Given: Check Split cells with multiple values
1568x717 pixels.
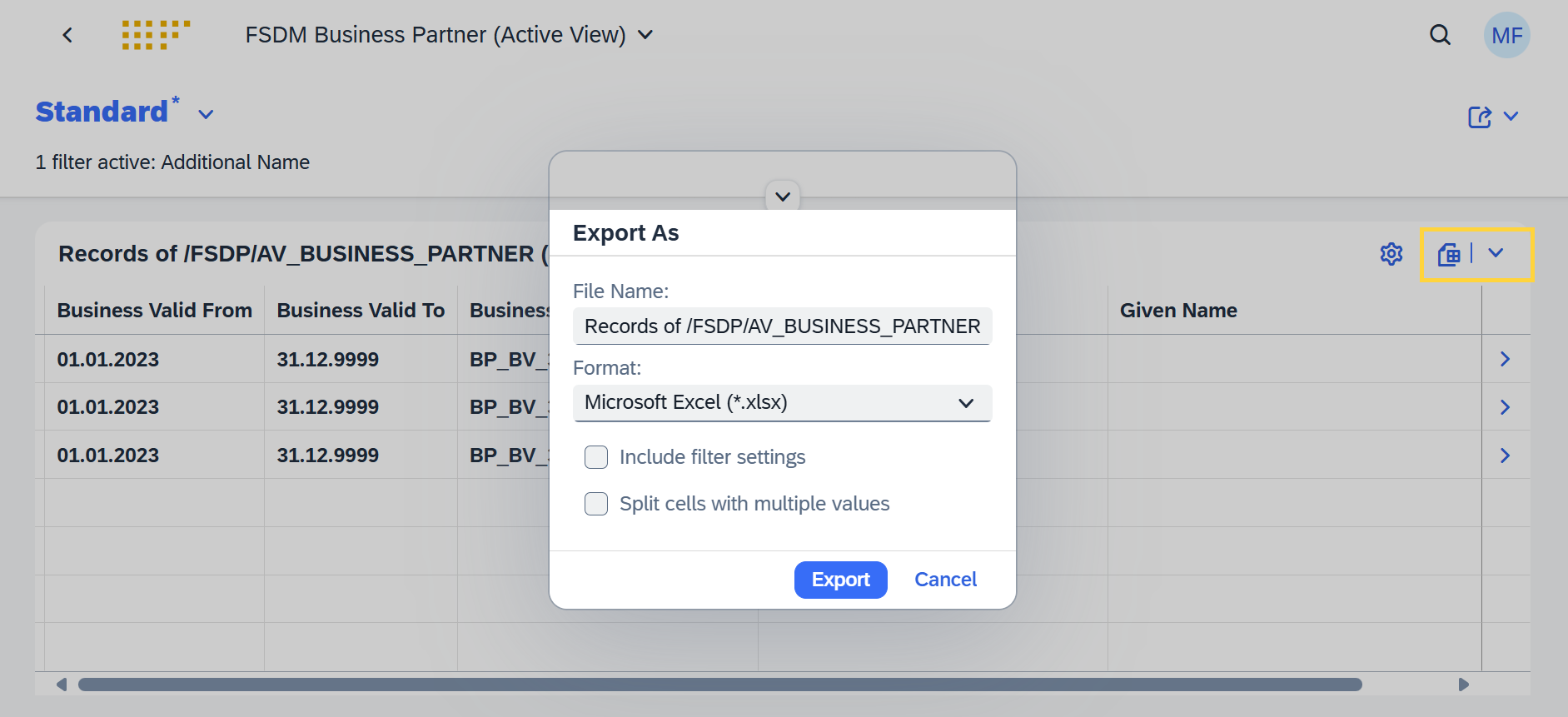Looking at the screenshot, I should click(x=596, y=504).
